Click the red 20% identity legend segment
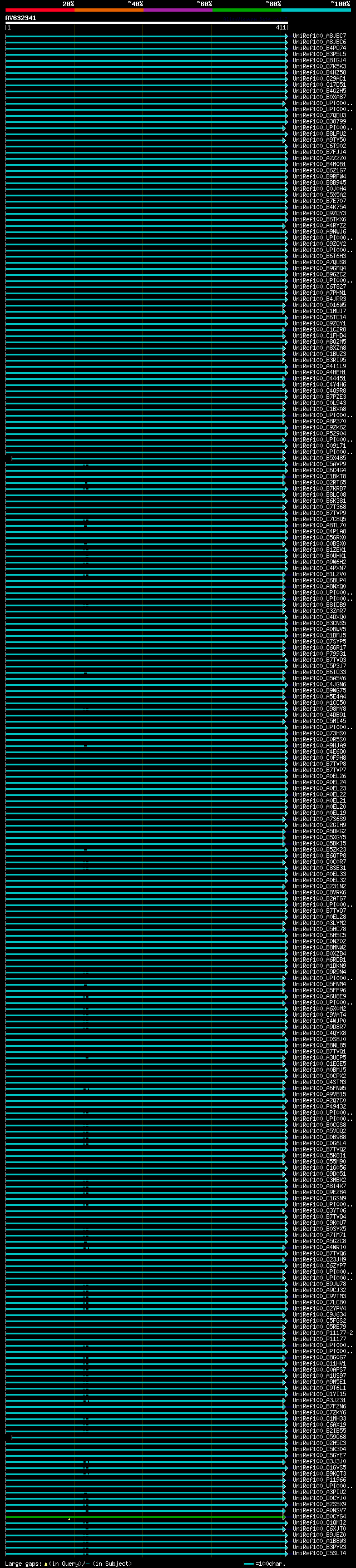The width and height of the screenshot is (356, 1568). tap(39, 10)
